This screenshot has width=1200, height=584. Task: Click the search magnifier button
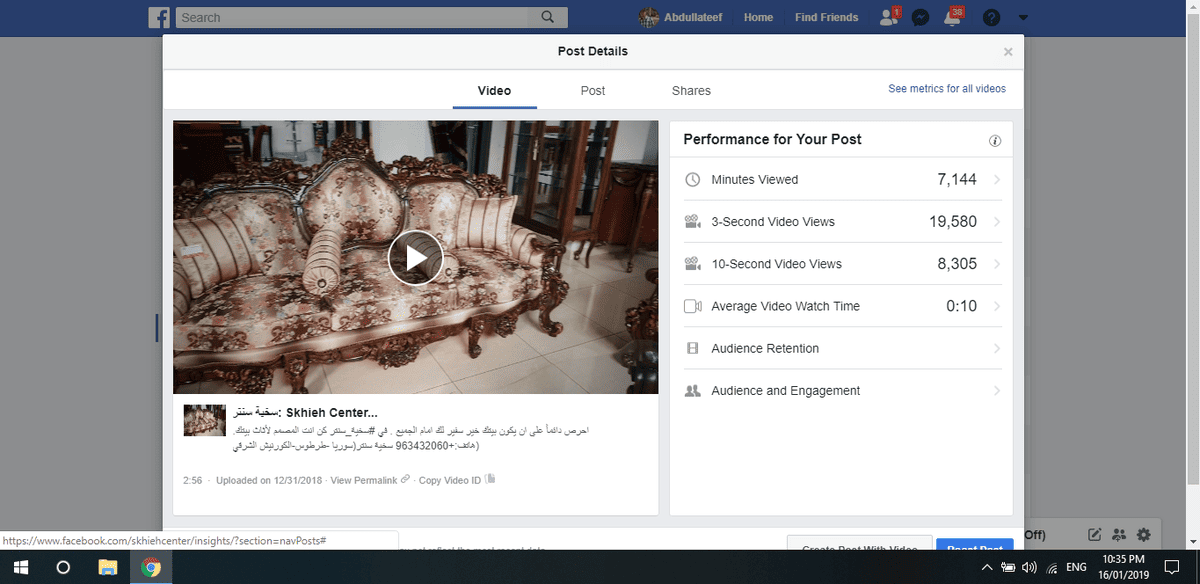(547, 17)
